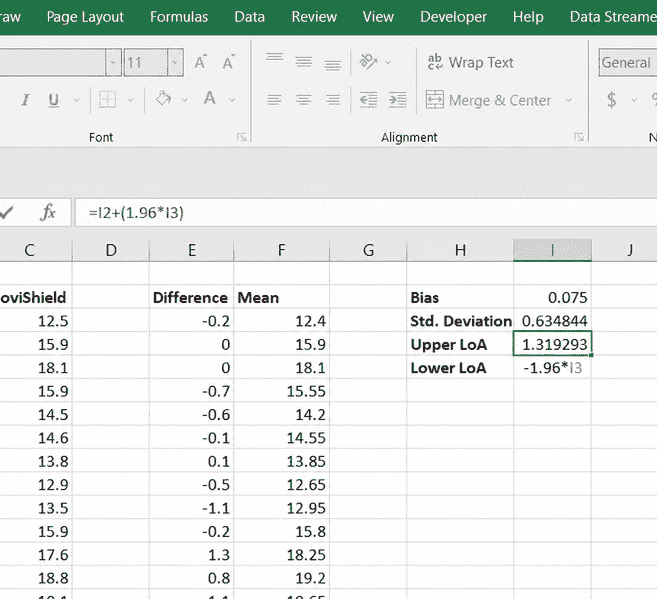Click the Font Color icon
This screenshot has width=657, height=599.
[210, 99]
